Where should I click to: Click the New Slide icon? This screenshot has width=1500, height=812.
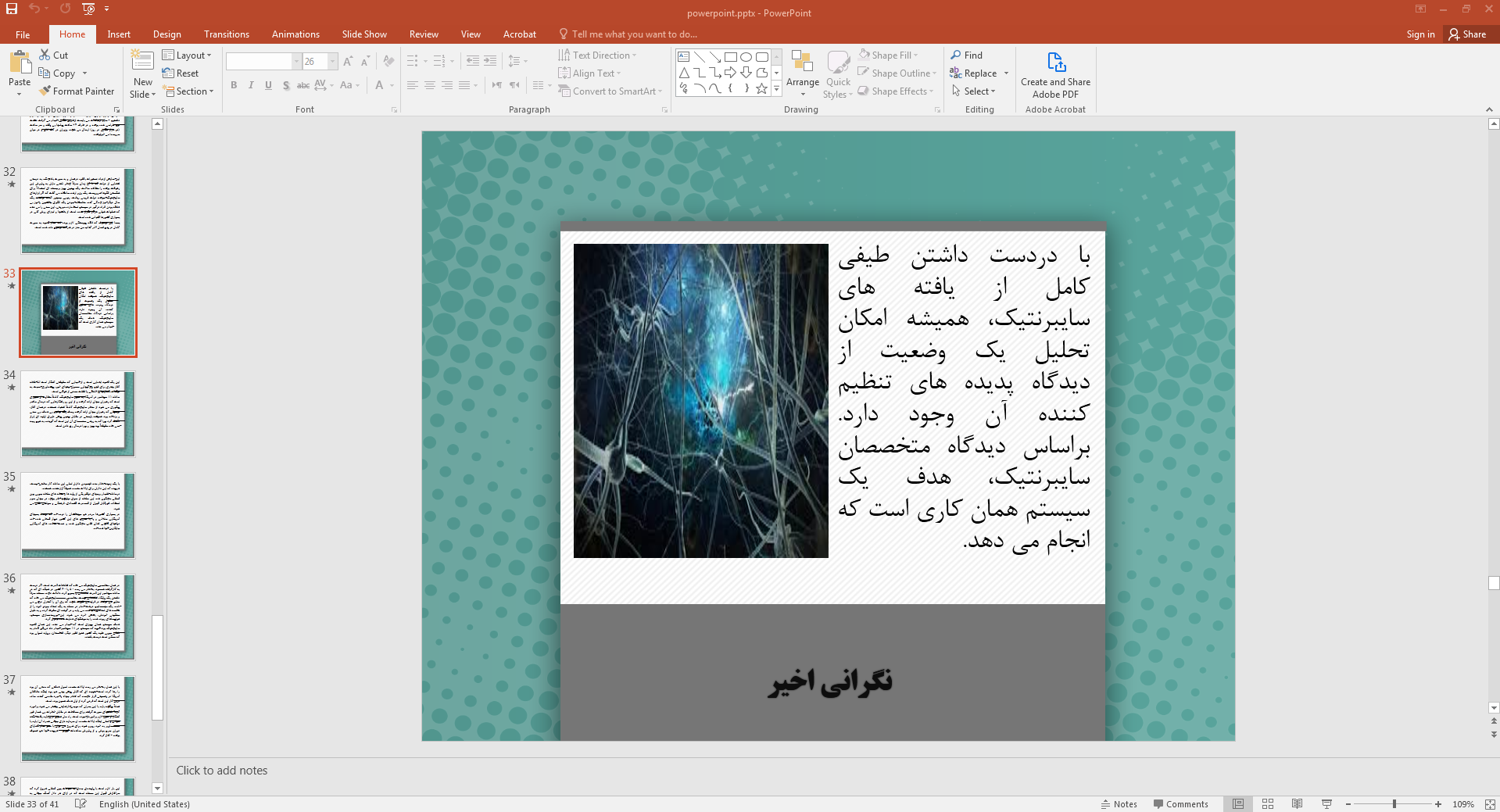click(x=142, y=61)
